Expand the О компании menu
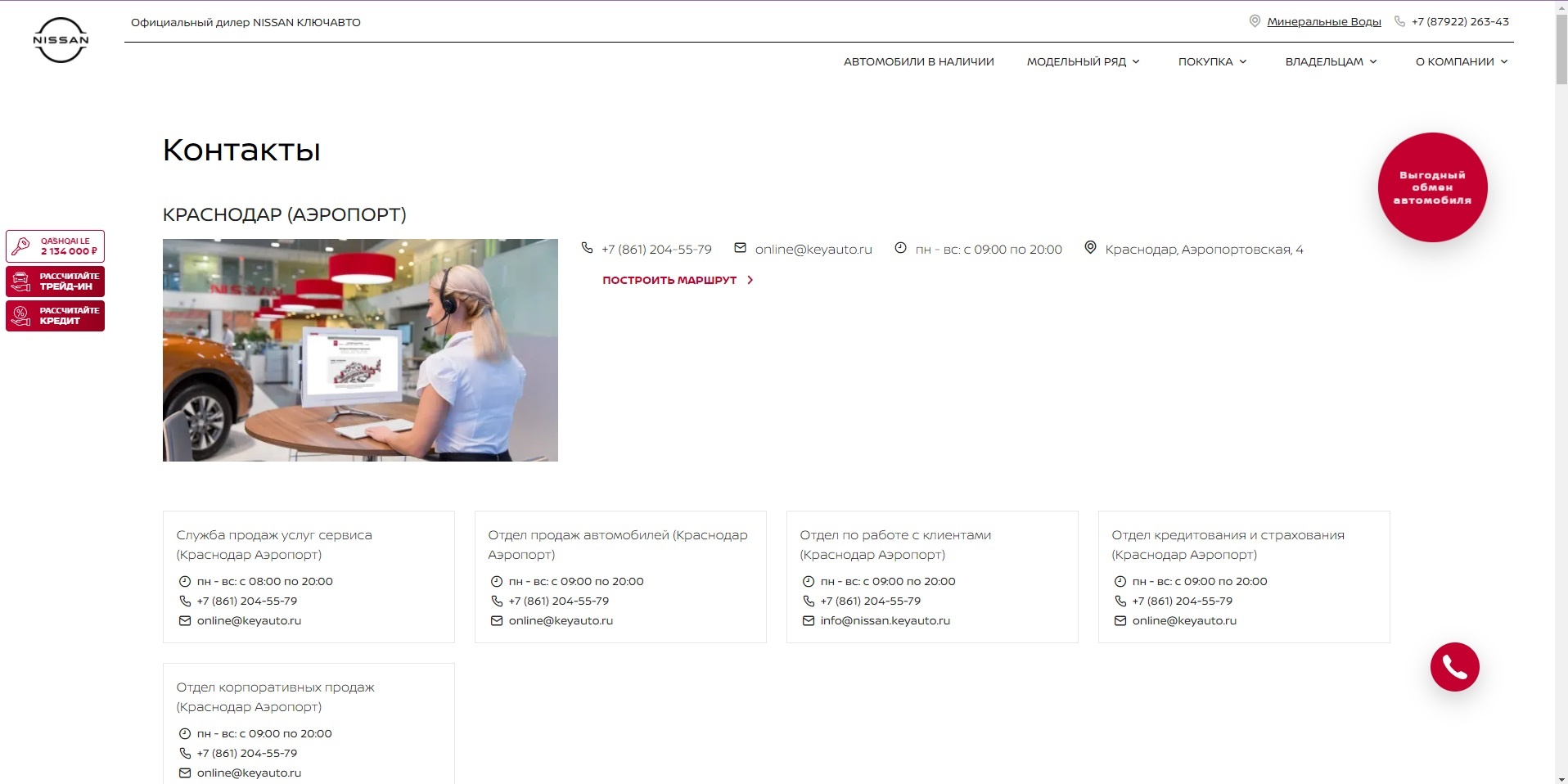Screen dimensions: 1568x784 point(1462,61)
